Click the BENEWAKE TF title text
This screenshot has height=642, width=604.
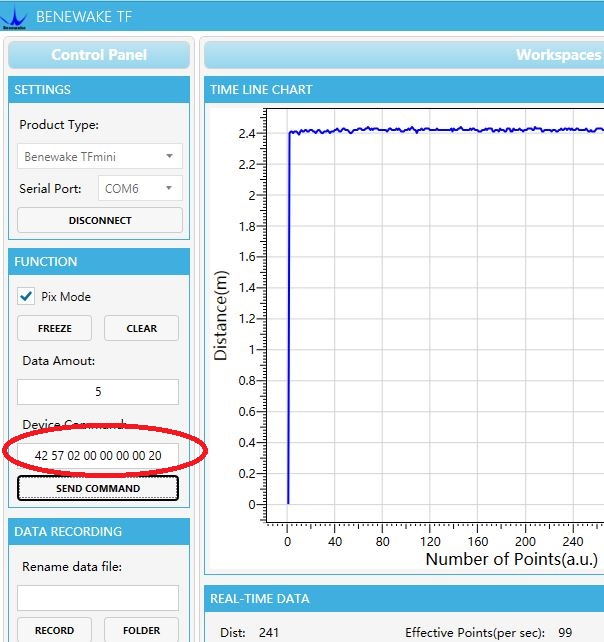(84, 17)
